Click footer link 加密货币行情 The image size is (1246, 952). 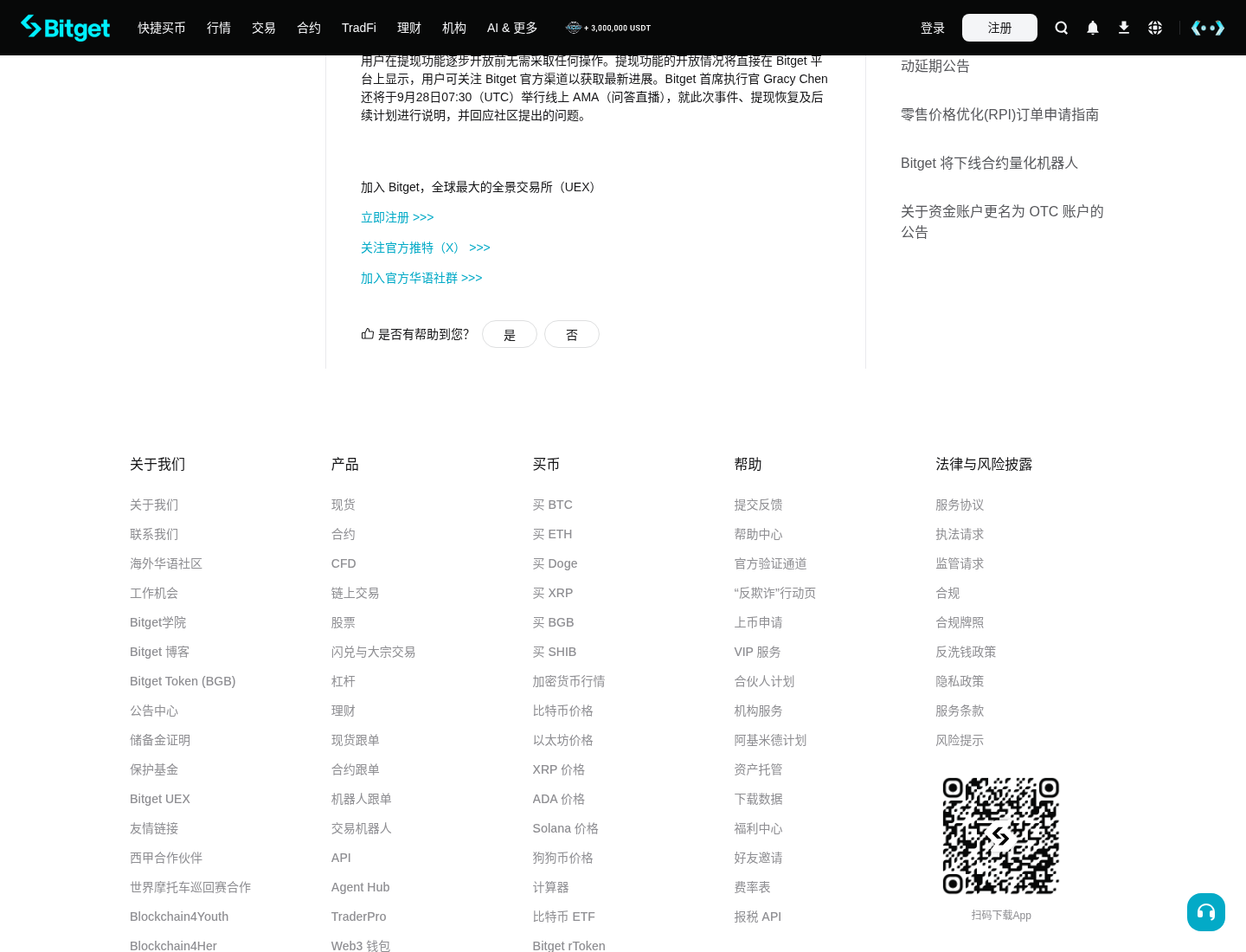(x=569, y=681)
